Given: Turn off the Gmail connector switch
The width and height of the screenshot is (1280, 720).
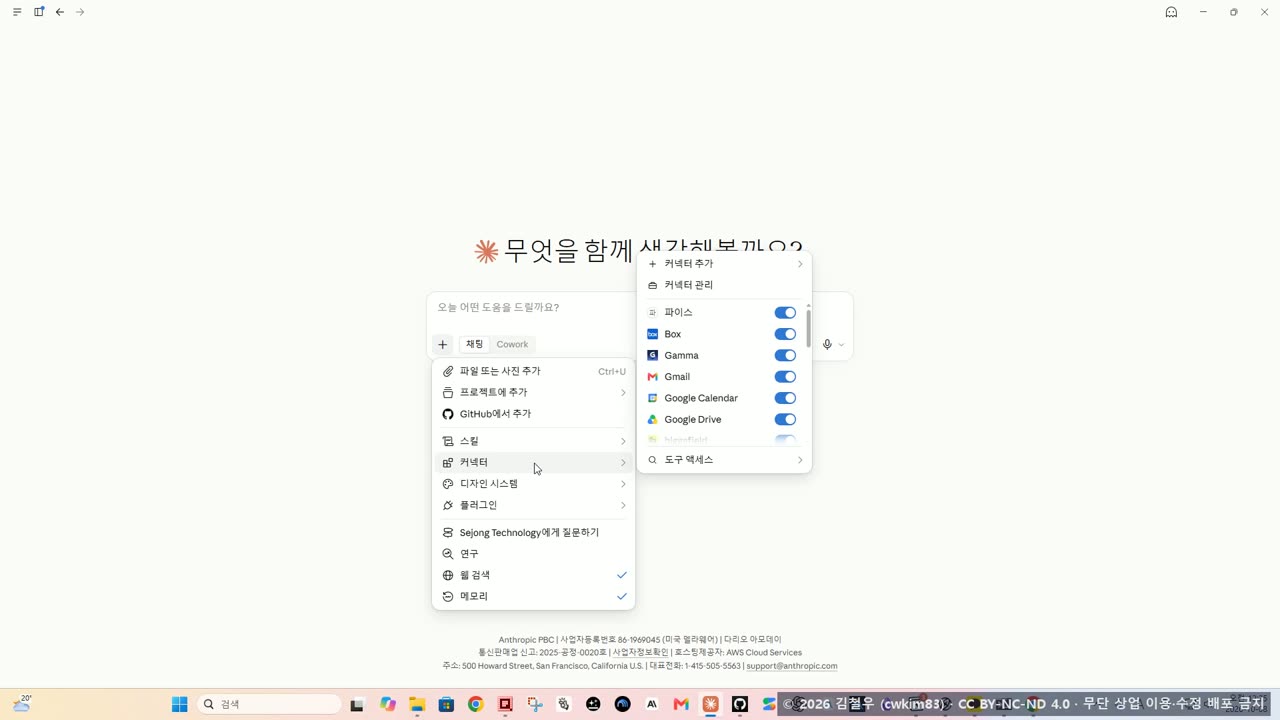Looking at the screenshot, I should coord(785,377).
